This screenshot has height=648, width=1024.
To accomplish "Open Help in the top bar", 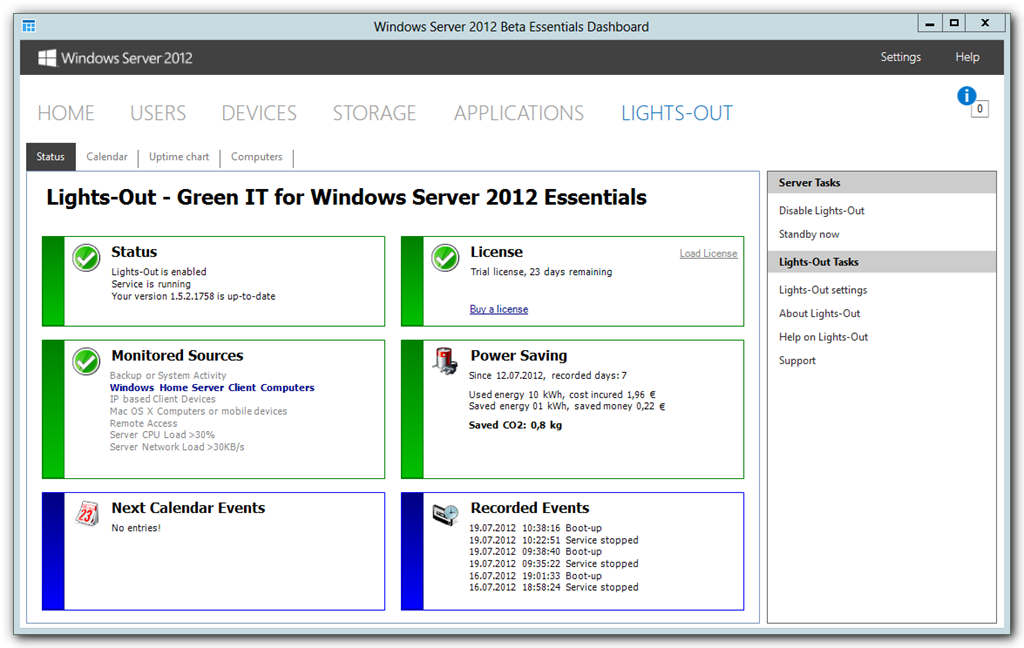I will coord(967,57).
